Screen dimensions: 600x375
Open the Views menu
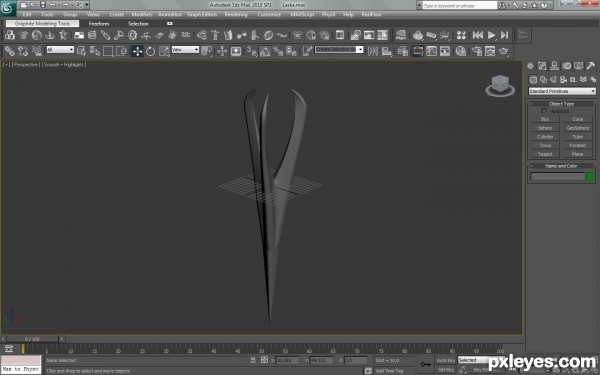(93, 15)
